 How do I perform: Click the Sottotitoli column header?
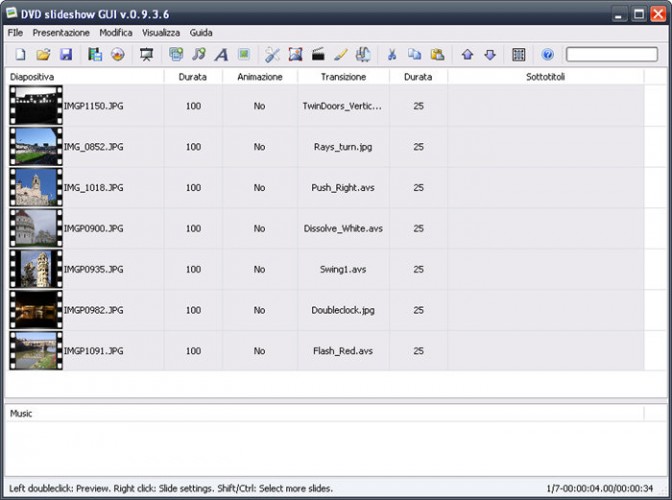point(545,76)
